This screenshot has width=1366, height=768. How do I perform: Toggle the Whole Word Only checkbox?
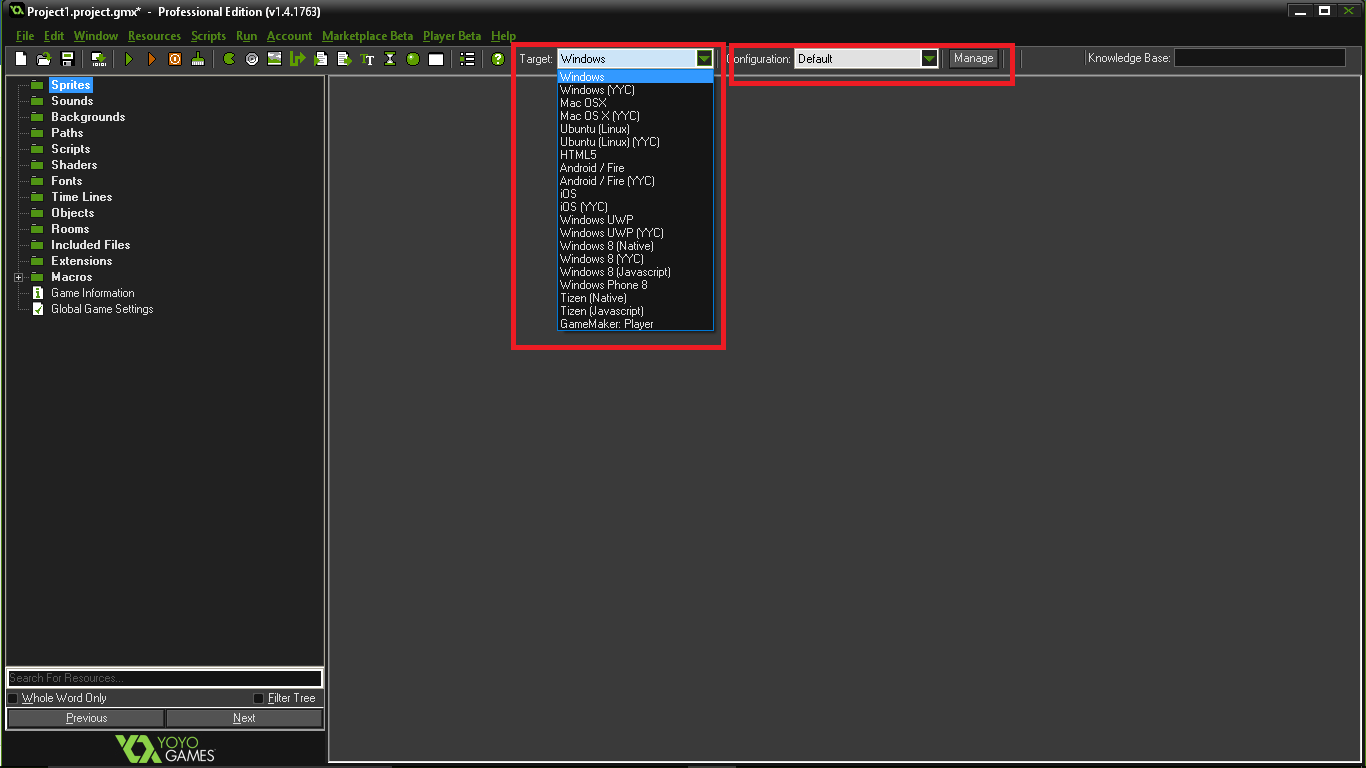(x=13, y=698)
